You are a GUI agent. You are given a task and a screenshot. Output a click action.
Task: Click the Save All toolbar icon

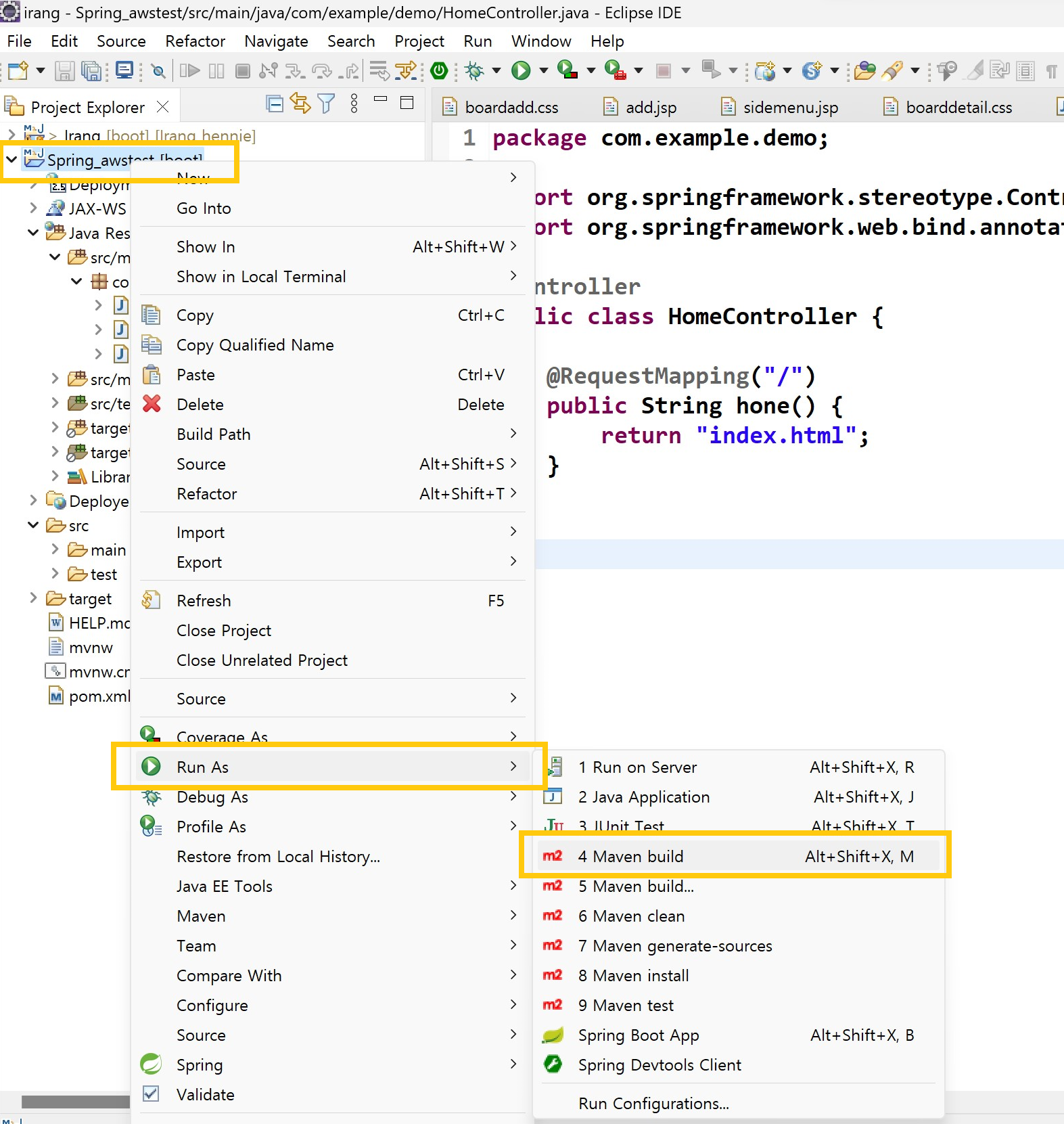[x=91, y=70]
